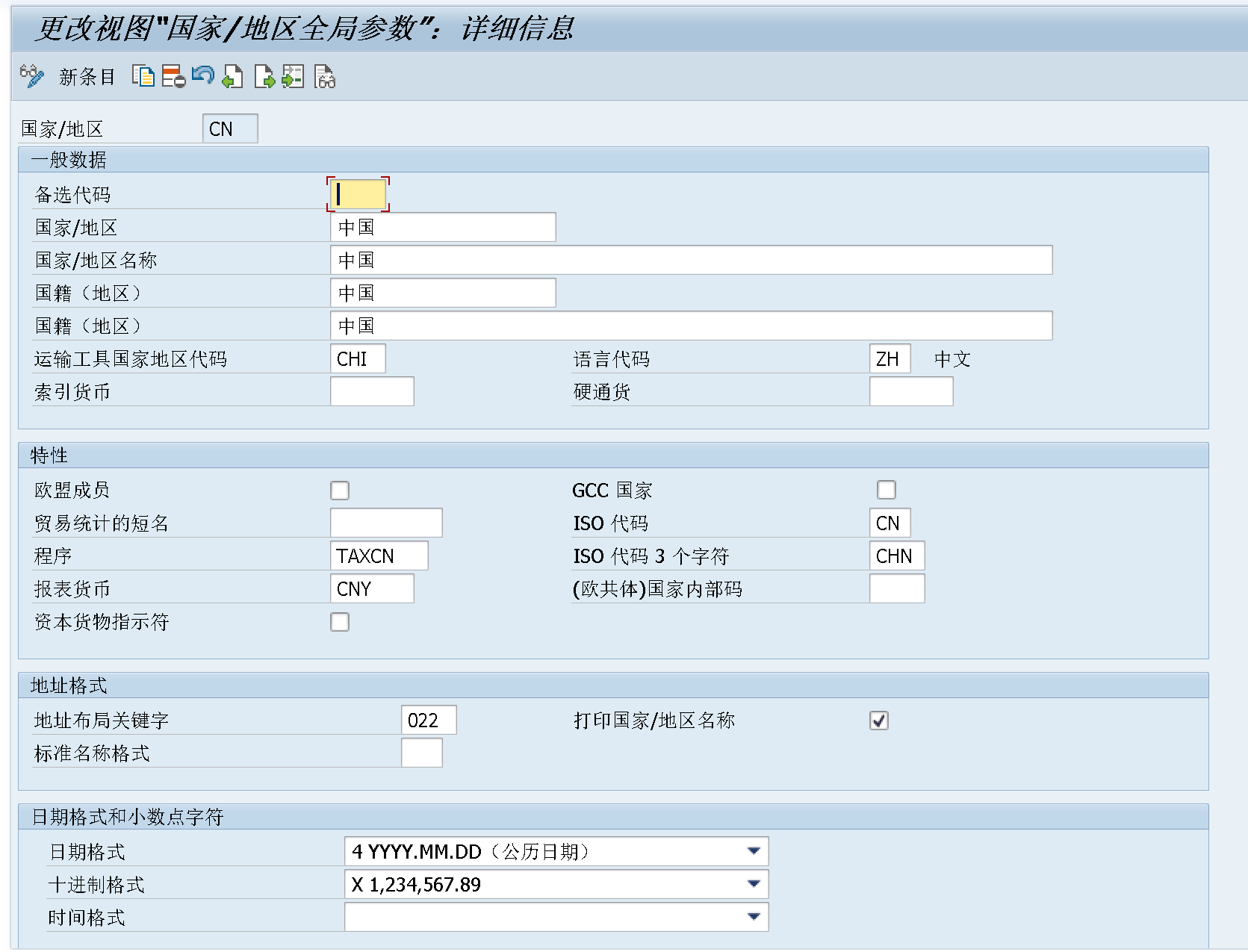Toggle display/change mode with glasses-pencil icon
The image size is (1248, 952).
[31, 76]
